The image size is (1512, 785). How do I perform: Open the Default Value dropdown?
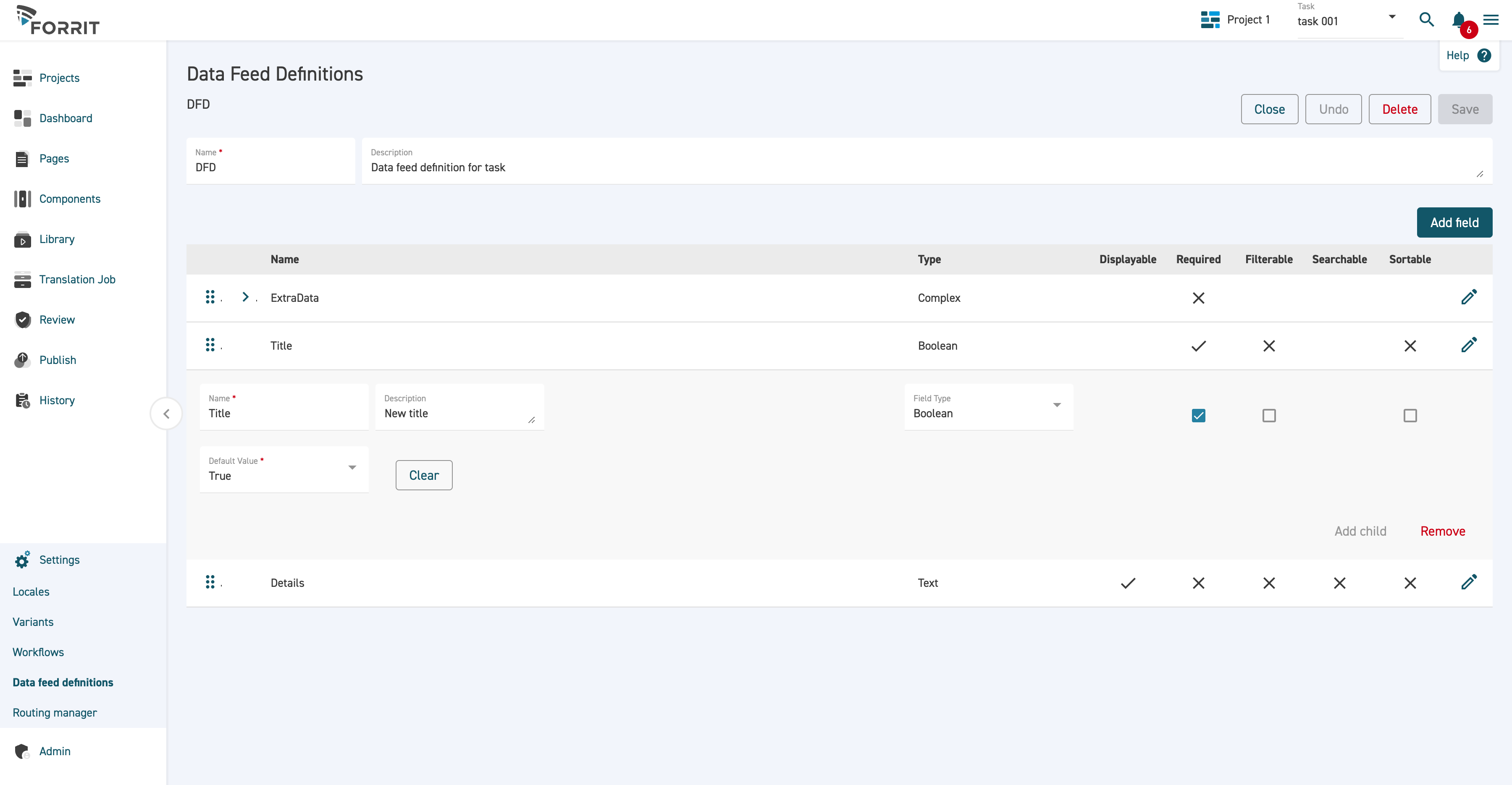pyautogui.click(x=283, y=469)
